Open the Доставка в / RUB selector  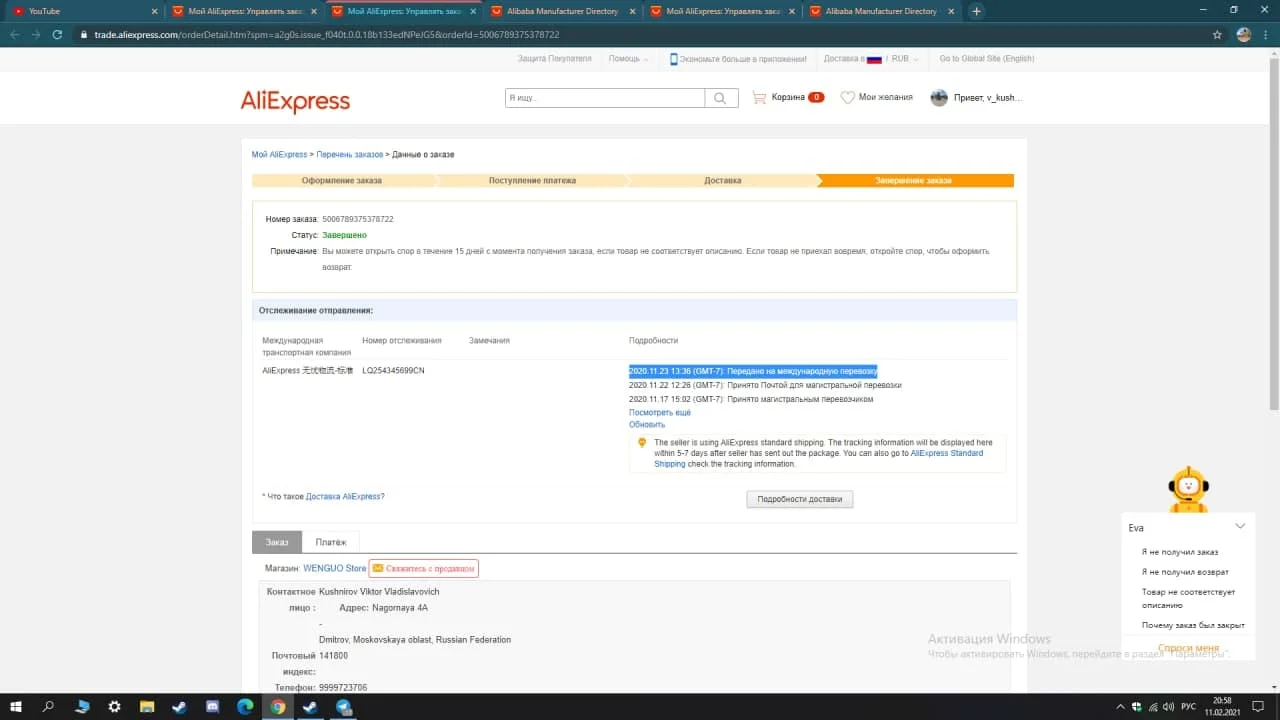click(871, 59)
